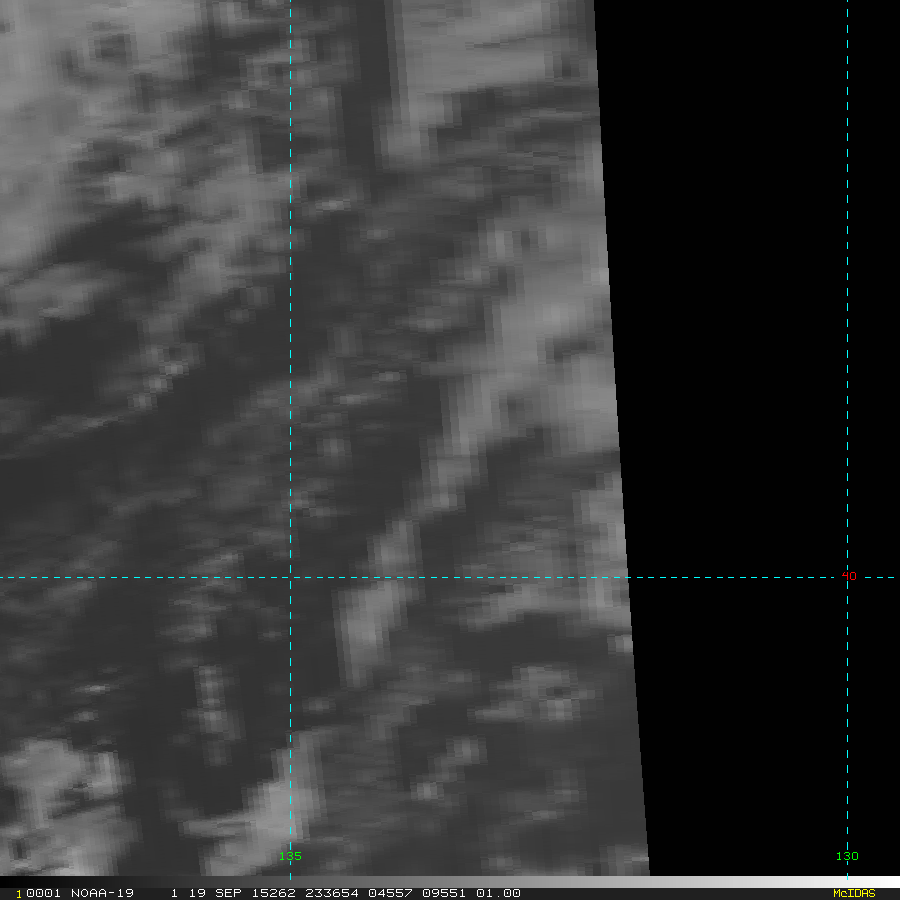Click the time value 233654

(332, 893)
